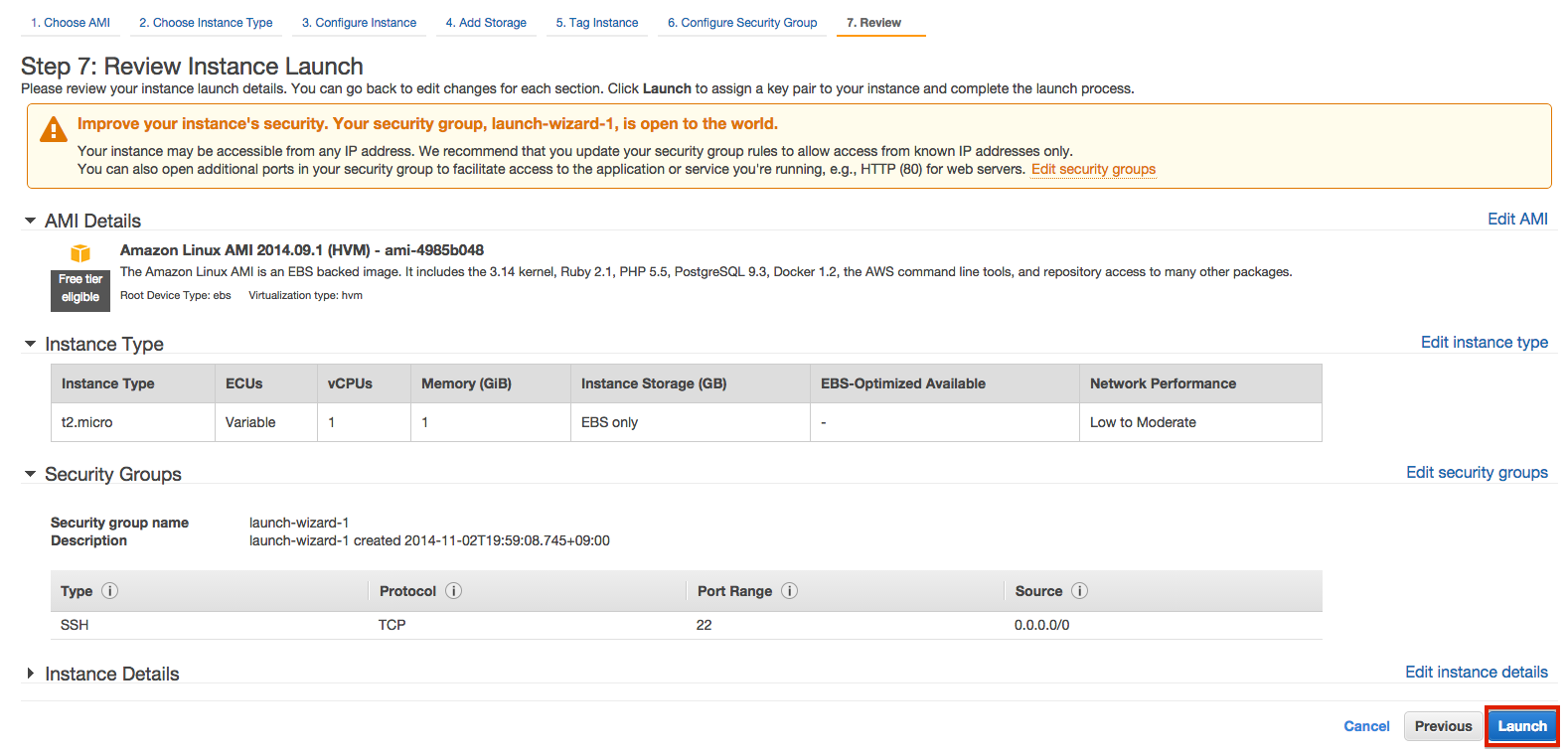
Task: Click the Variable ECUs cell
Action: point(266,422)
